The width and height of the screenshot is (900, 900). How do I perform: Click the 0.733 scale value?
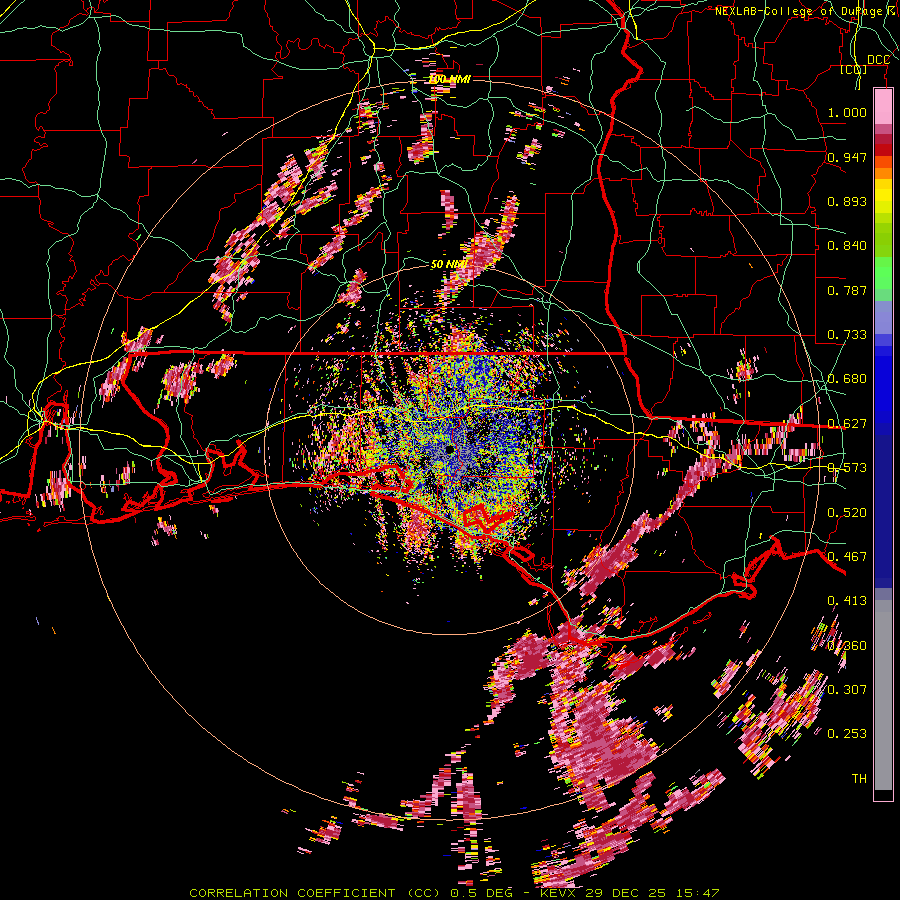(847, 335)
